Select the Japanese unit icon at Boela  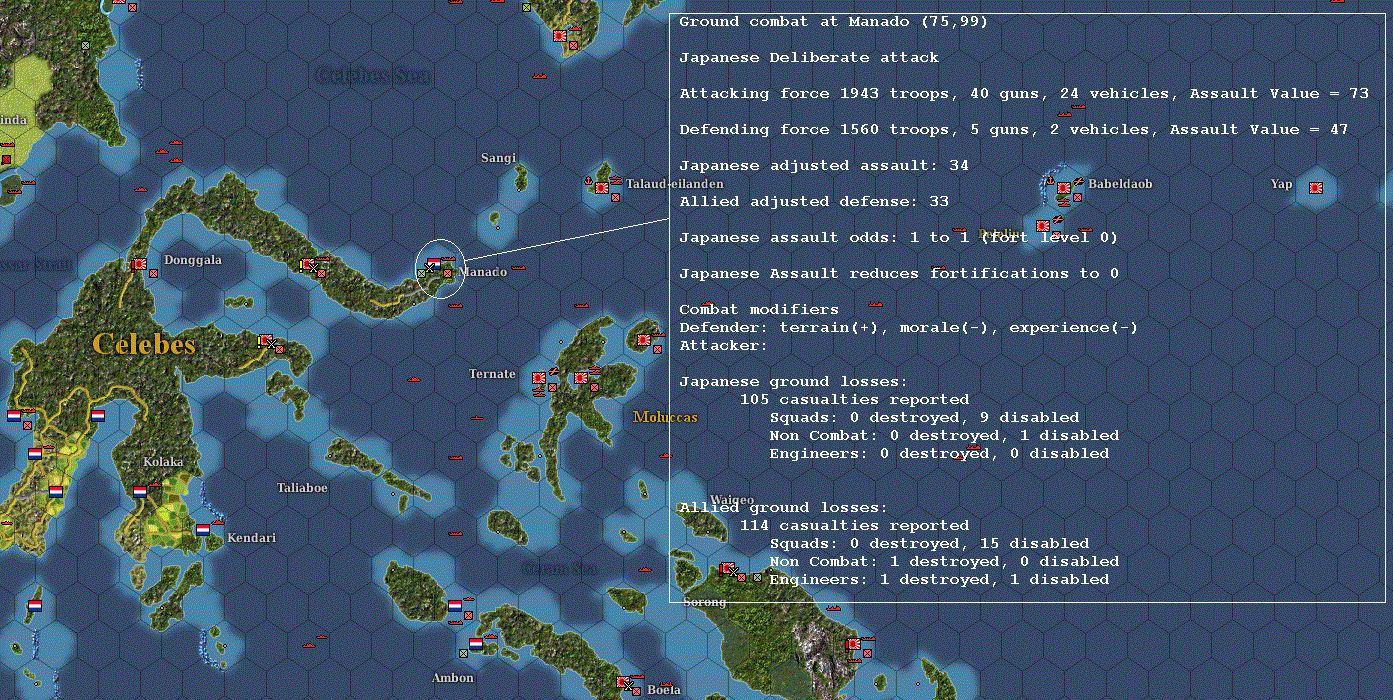(x=626, y=683)
